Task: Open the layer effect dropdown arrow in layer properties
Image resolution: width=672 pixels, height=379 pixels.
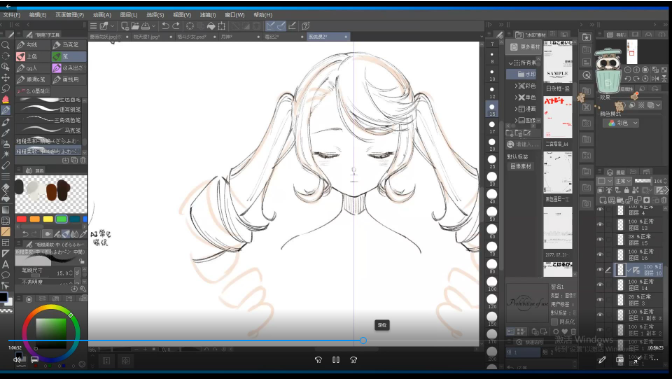Action: click(x=659, y=105)
